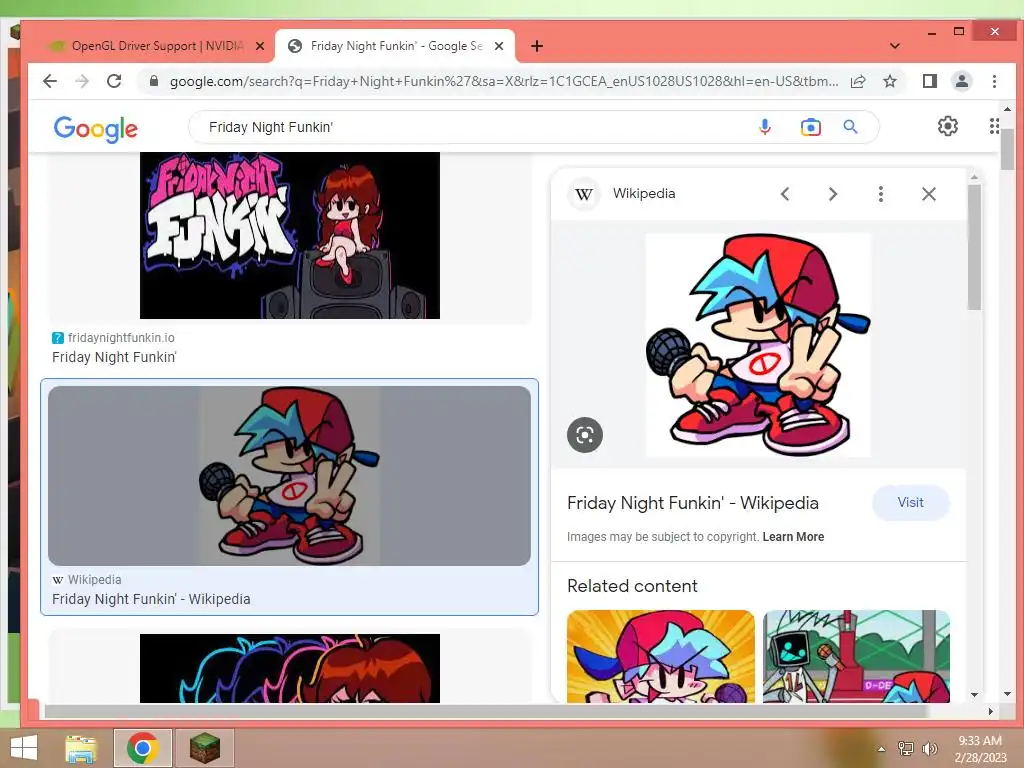Click the browser forward arrow
Screen dimensions: 1024x768
click(82, 81)
